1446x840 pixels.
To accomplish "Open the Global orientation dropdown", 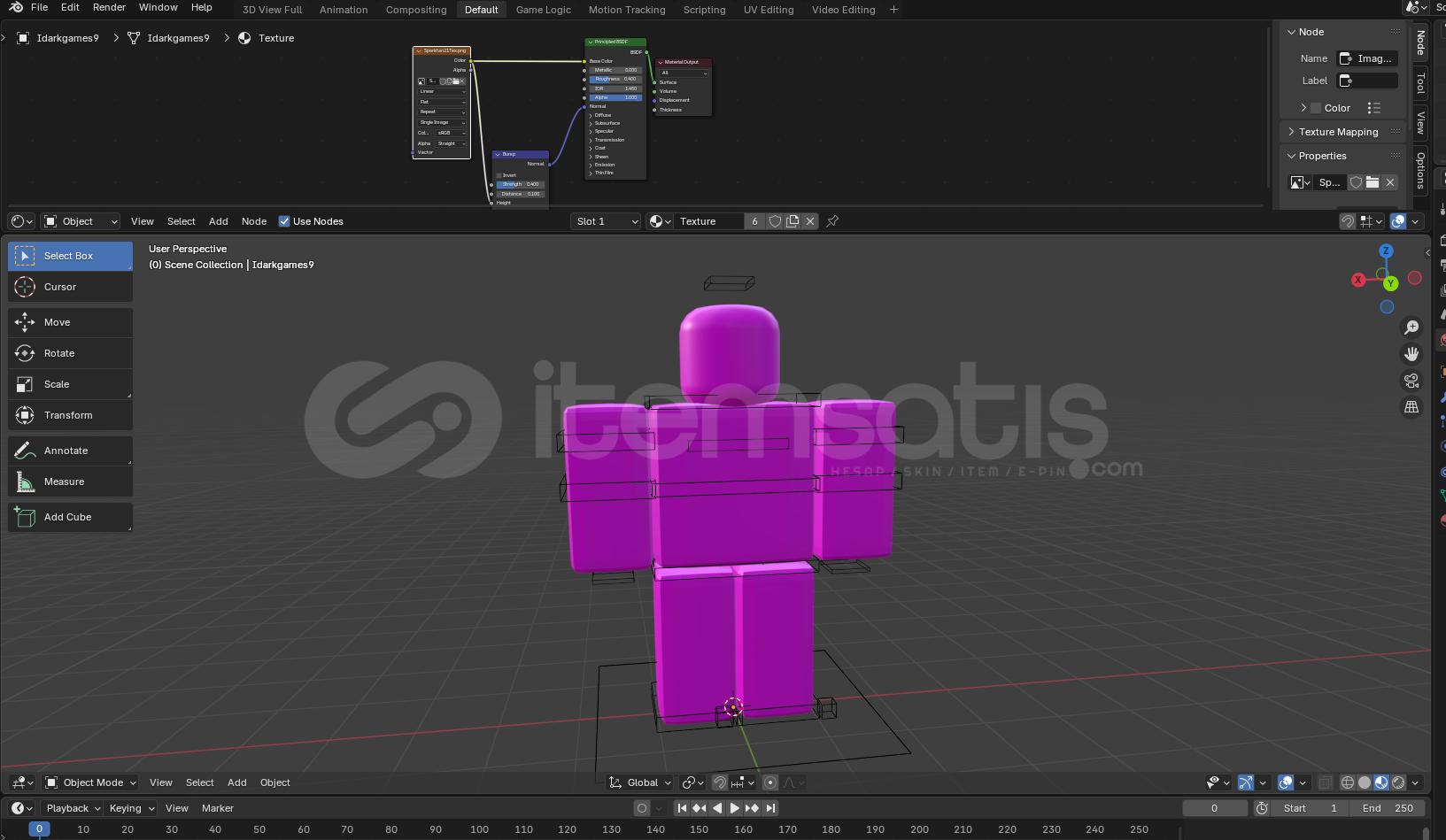I will tap(639, 782).
